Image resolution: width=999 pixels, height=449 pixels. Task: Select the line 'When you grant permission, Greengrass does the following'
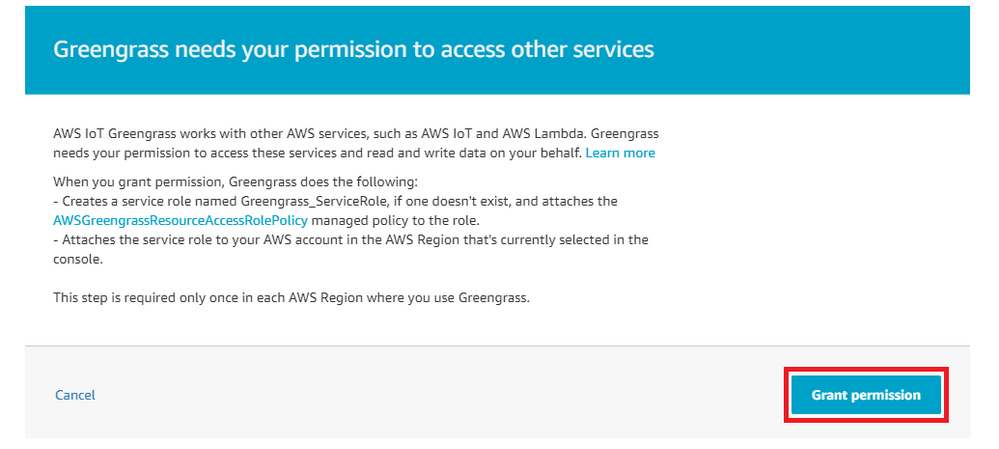point(235,182)
